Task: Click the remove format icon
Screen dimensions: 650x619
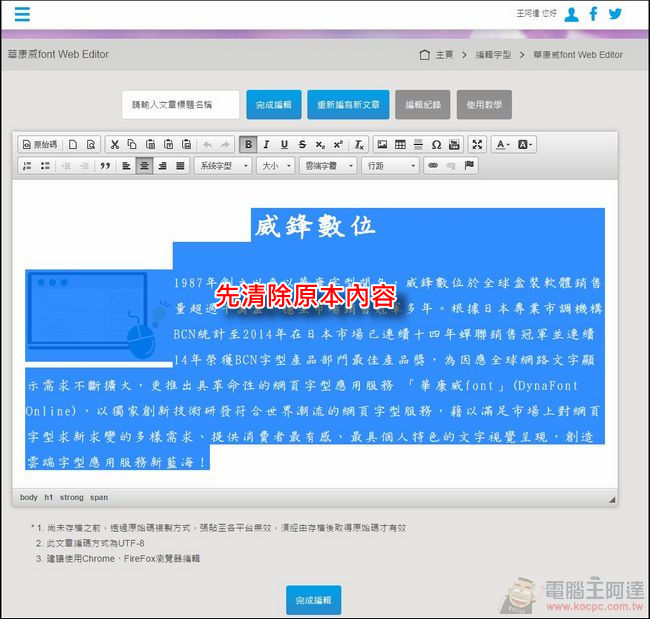Action: pos(359,144)
